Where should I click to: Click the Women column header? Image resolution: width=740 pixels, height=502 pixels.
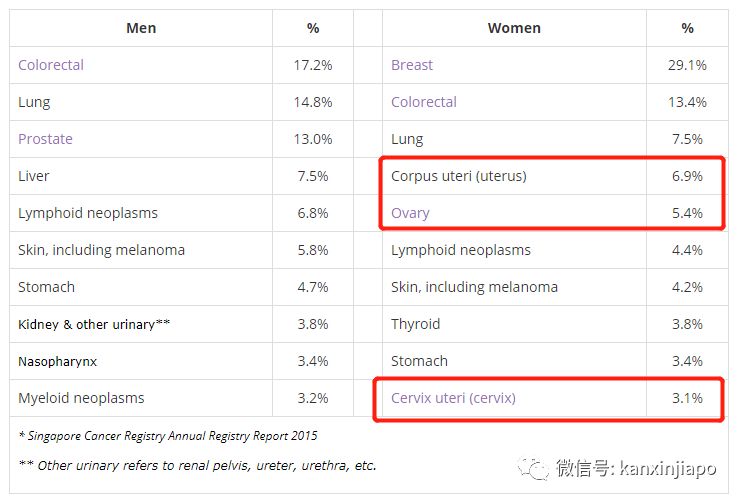(x=514, y=28)
